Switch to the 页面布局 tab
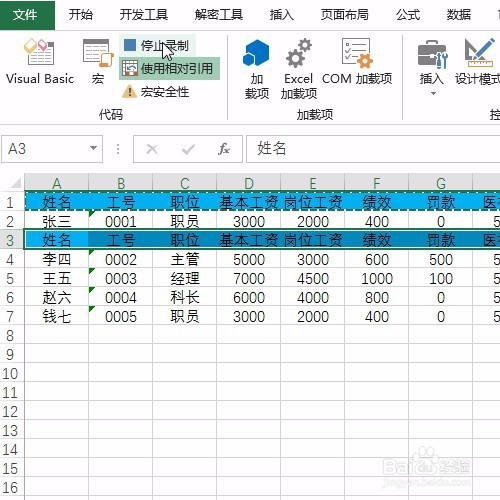The image size is (500, 500). (x=345, y=15)
